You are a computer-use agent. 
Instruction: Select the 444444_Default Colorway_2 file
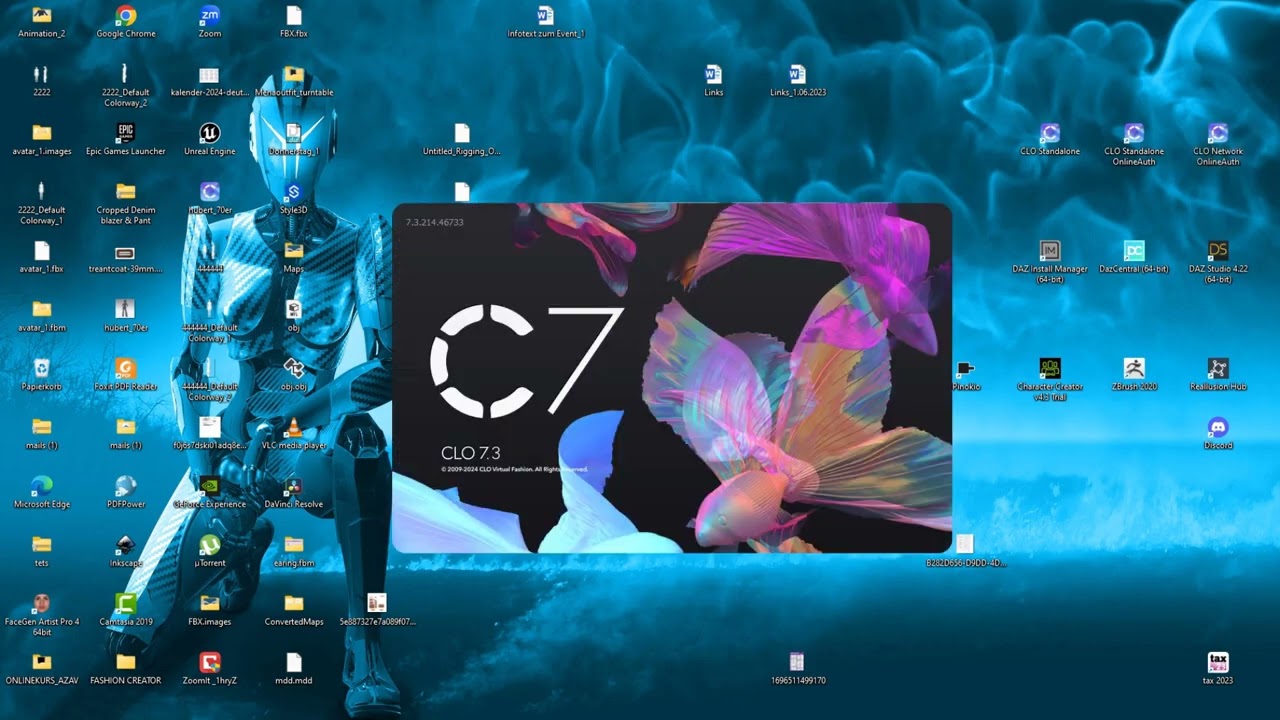[209, 368]
